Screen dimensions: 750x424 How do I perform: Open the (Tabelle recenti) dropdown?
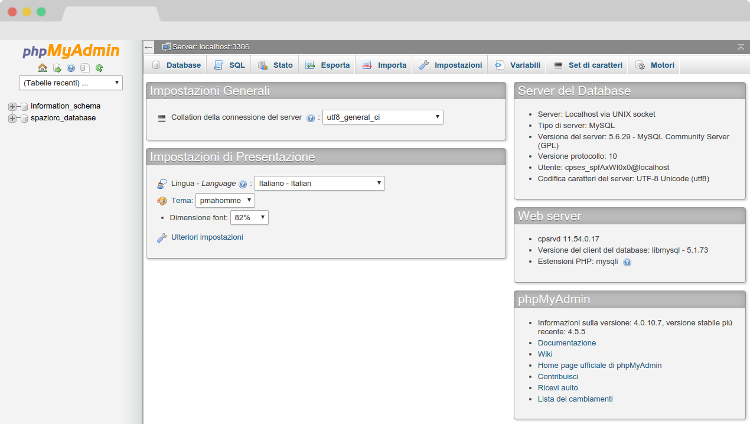[x=71, y=83]
